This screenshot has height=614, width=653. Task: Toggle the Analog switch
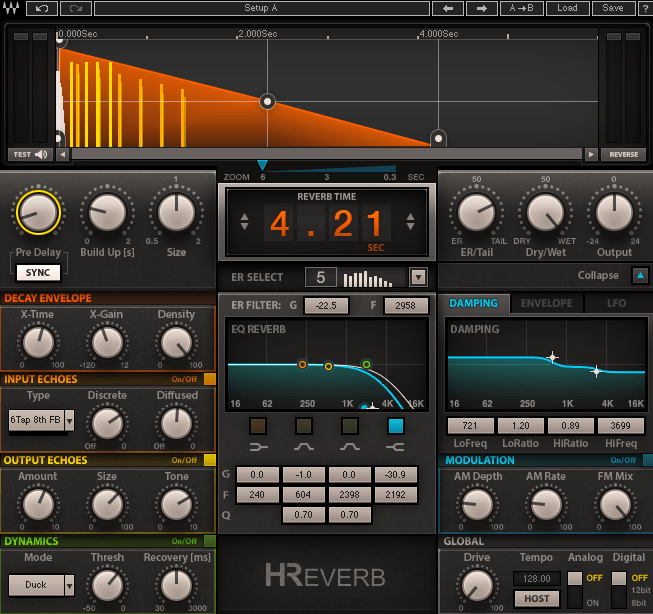tap(575, 589)
